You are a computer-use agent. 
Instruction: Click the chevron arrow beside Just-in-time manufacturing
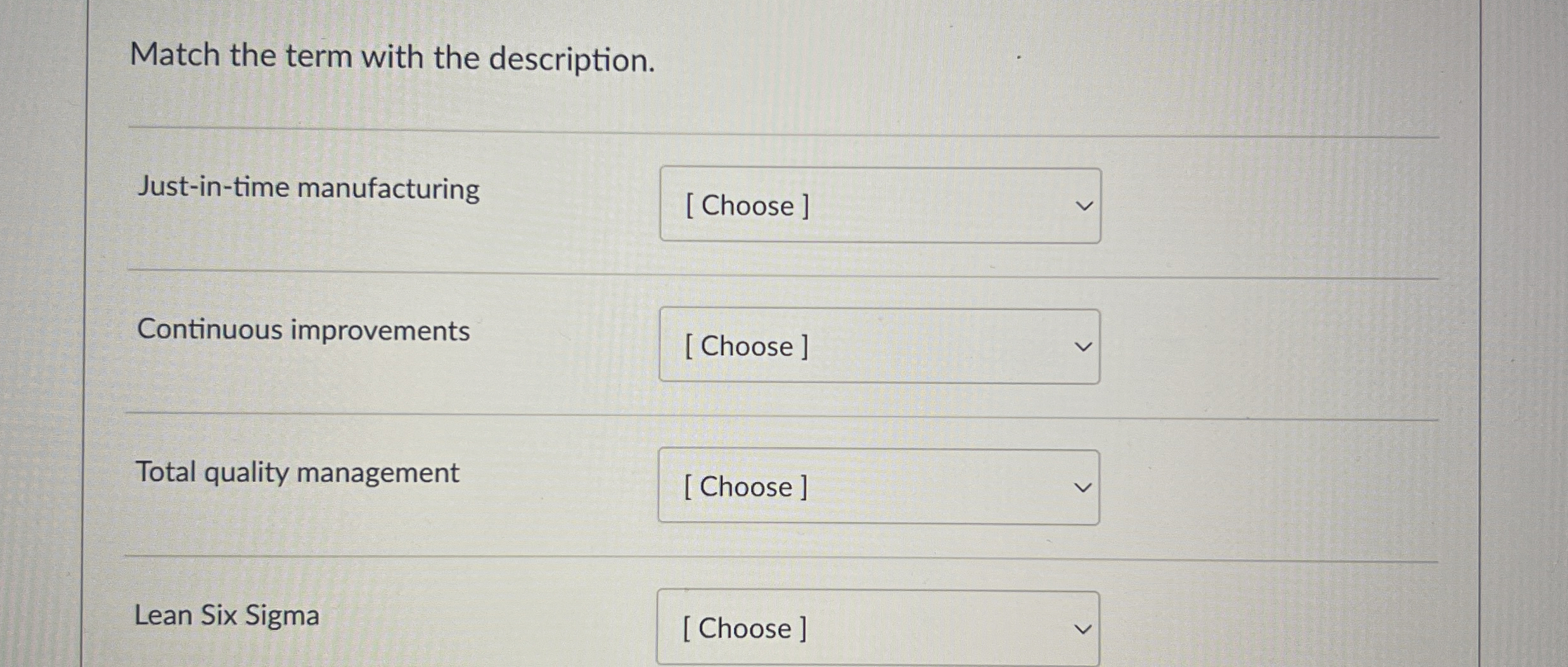(x=1084, y=206)
